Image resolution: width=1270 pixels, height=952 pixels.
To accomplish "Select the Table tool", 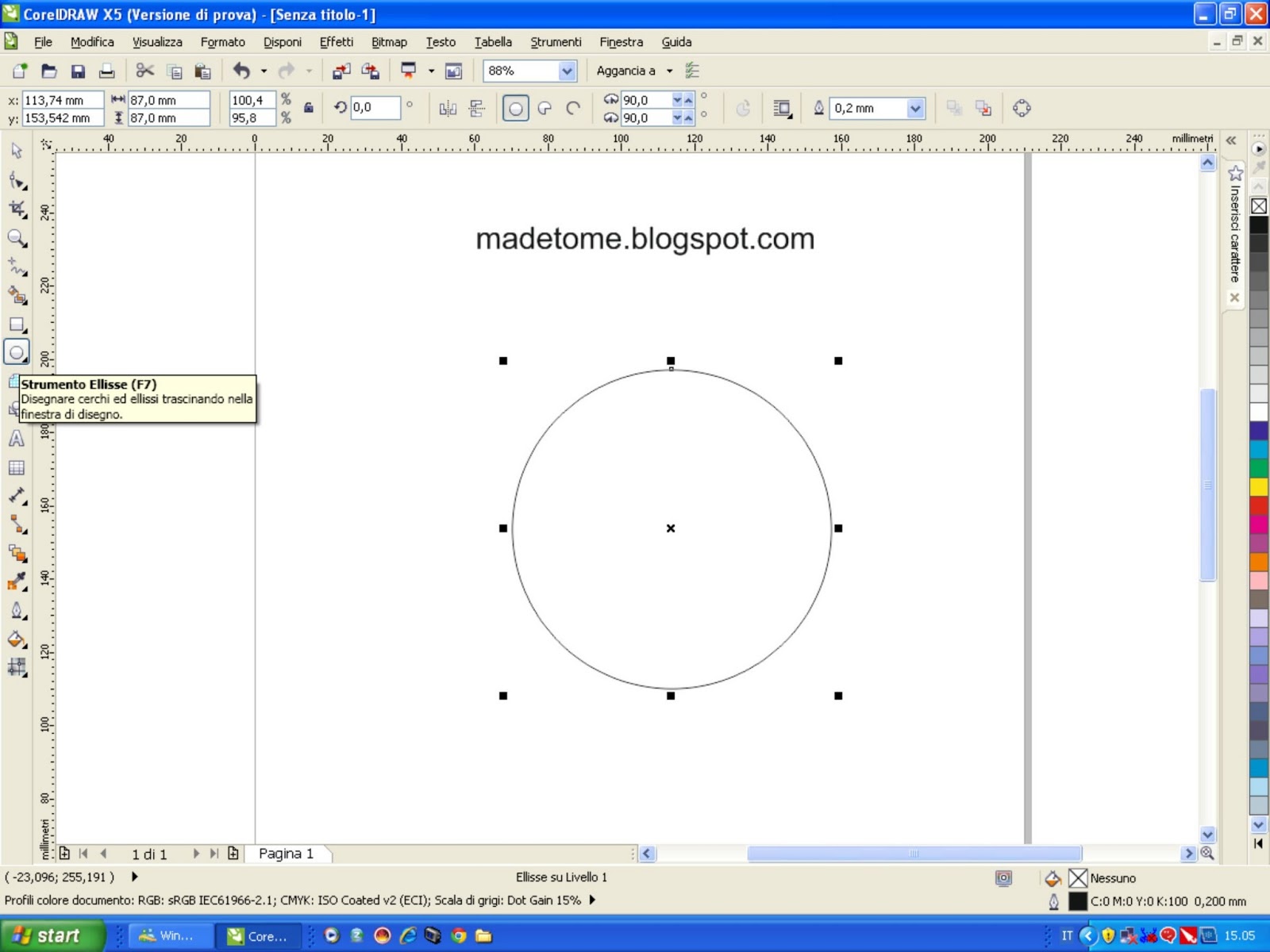I will [x=17, y=468].
